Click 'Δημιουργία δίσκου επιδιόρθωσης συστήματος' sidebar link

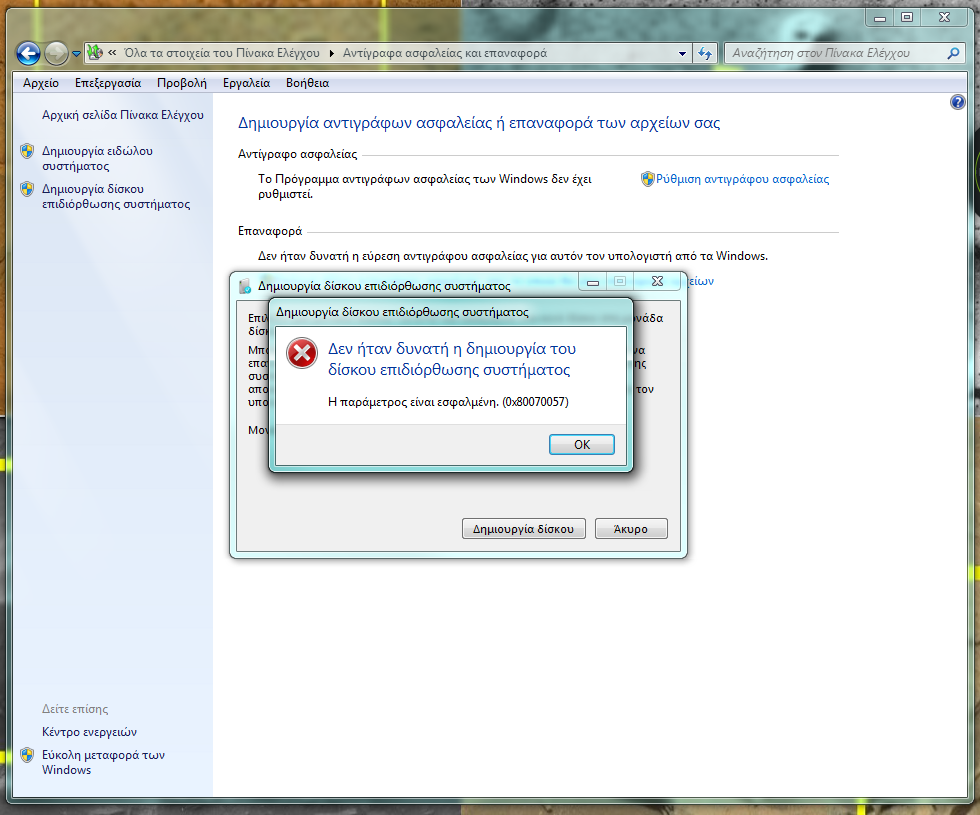pos(116,196)
